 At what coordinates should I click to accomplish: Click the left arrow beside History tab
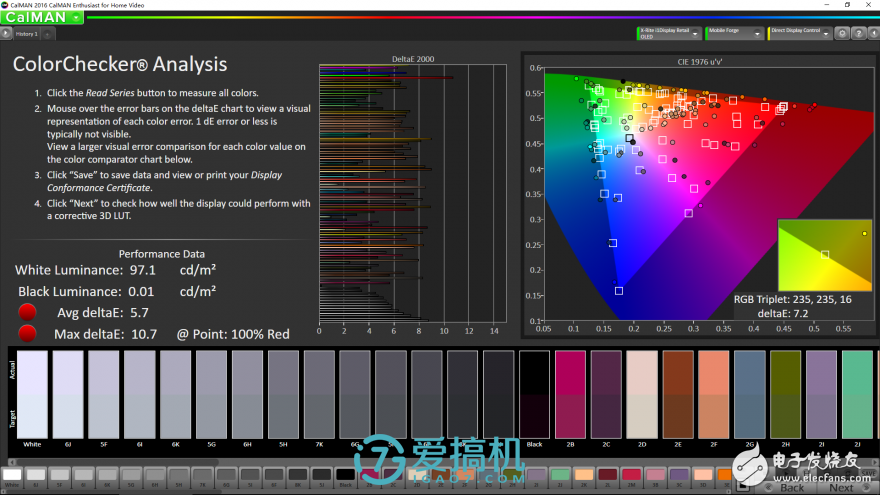pos(6,34)
